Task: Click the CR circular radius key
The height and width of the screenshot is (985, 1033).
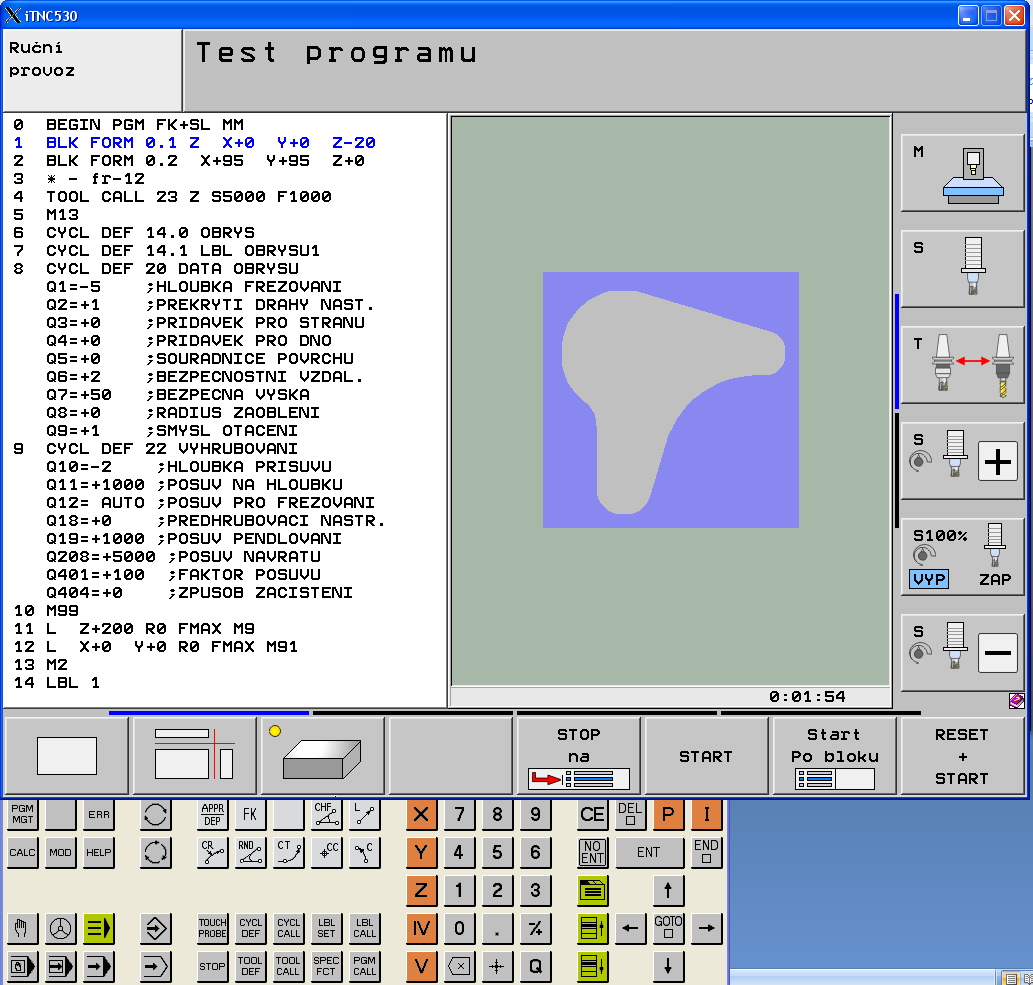Action: click(x=212, y=852)
